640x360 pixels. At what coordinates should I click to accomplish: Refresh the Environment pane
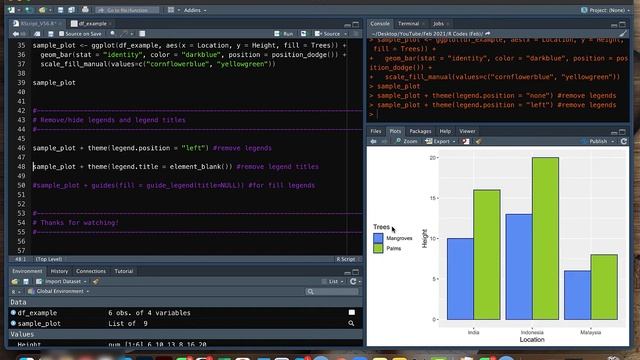353,282
